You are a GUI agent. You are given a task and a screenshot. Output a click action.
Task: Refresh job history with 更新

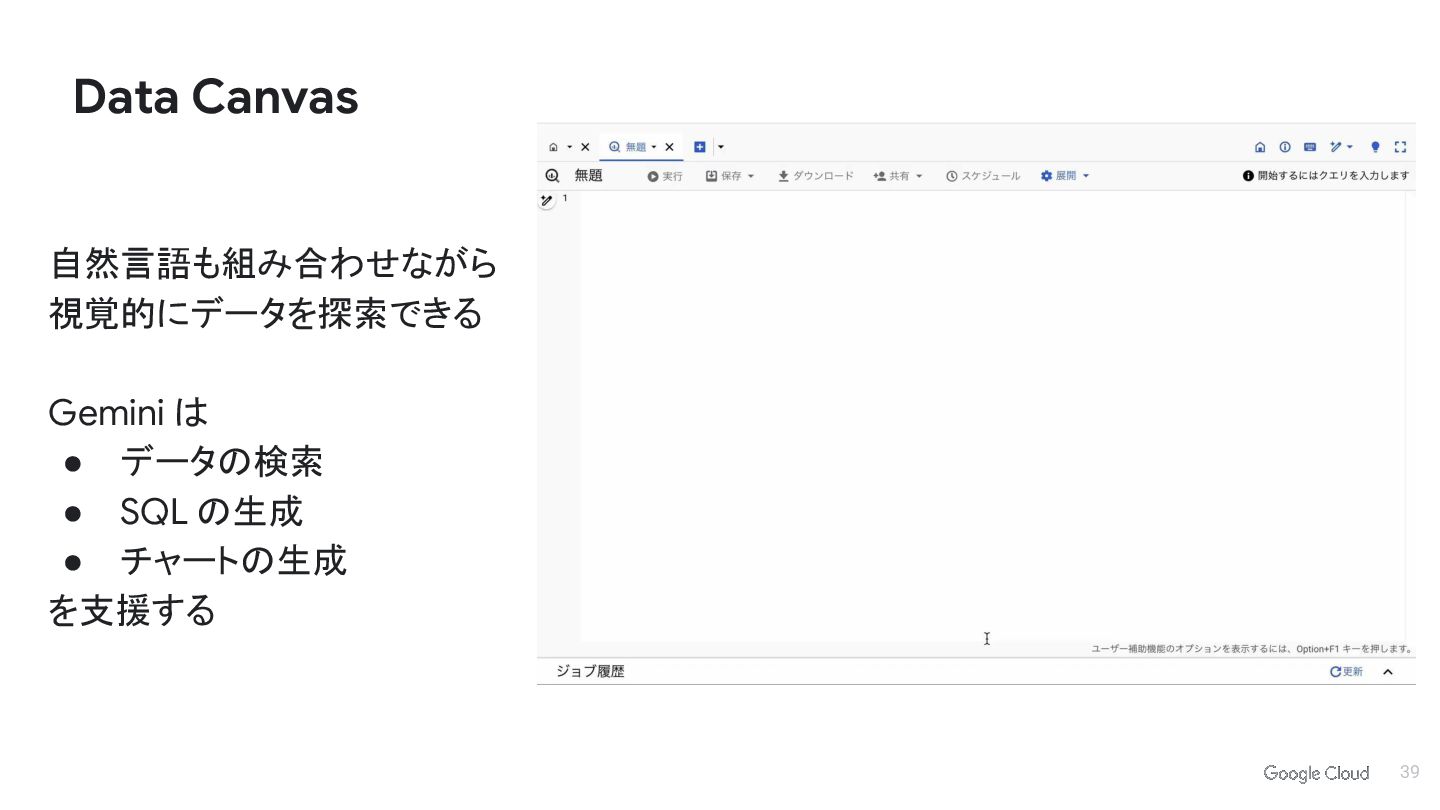1346,672
